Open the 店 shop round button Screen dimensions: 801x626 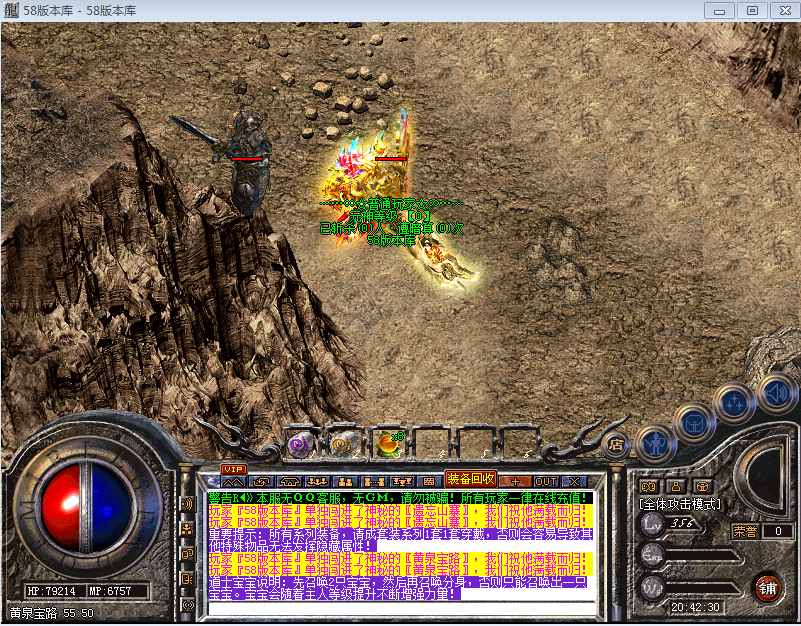click(617, 445)
